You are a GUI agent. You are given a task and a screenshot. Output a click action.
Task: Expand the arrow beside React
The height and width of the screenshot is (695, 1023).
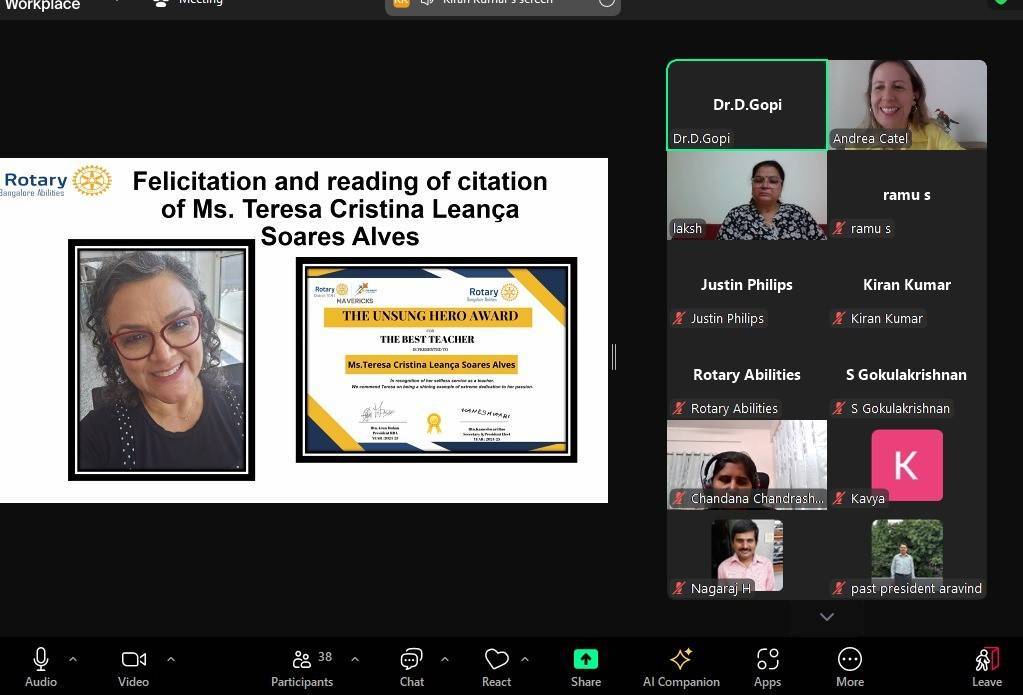tap(524, 659)
